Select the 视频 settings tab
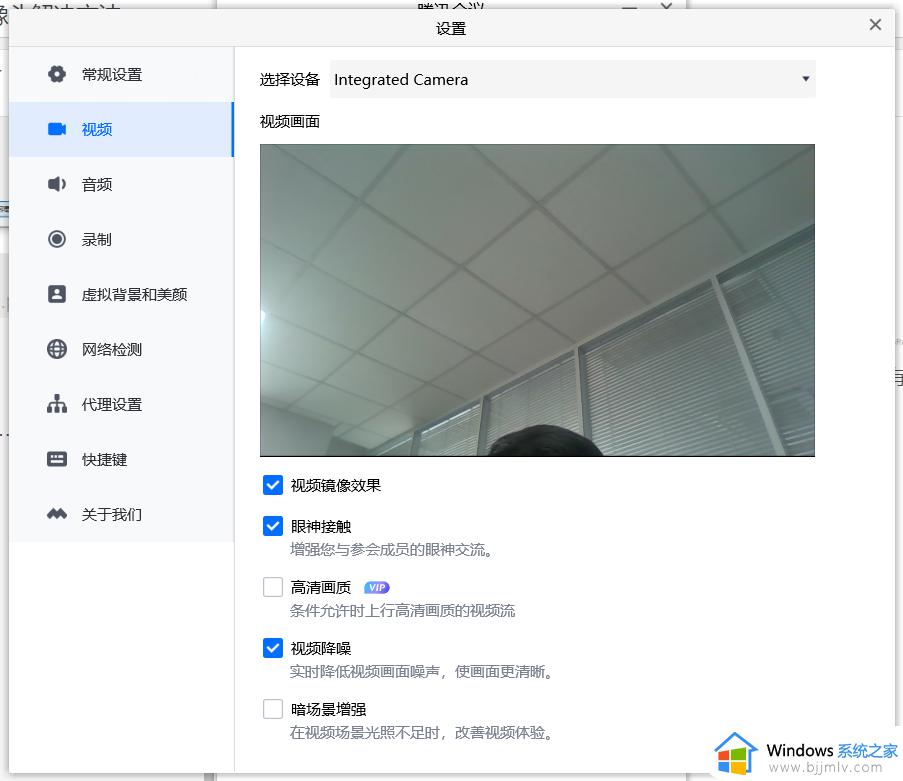This screenshot has width=903, height=781. click(122, 129)
